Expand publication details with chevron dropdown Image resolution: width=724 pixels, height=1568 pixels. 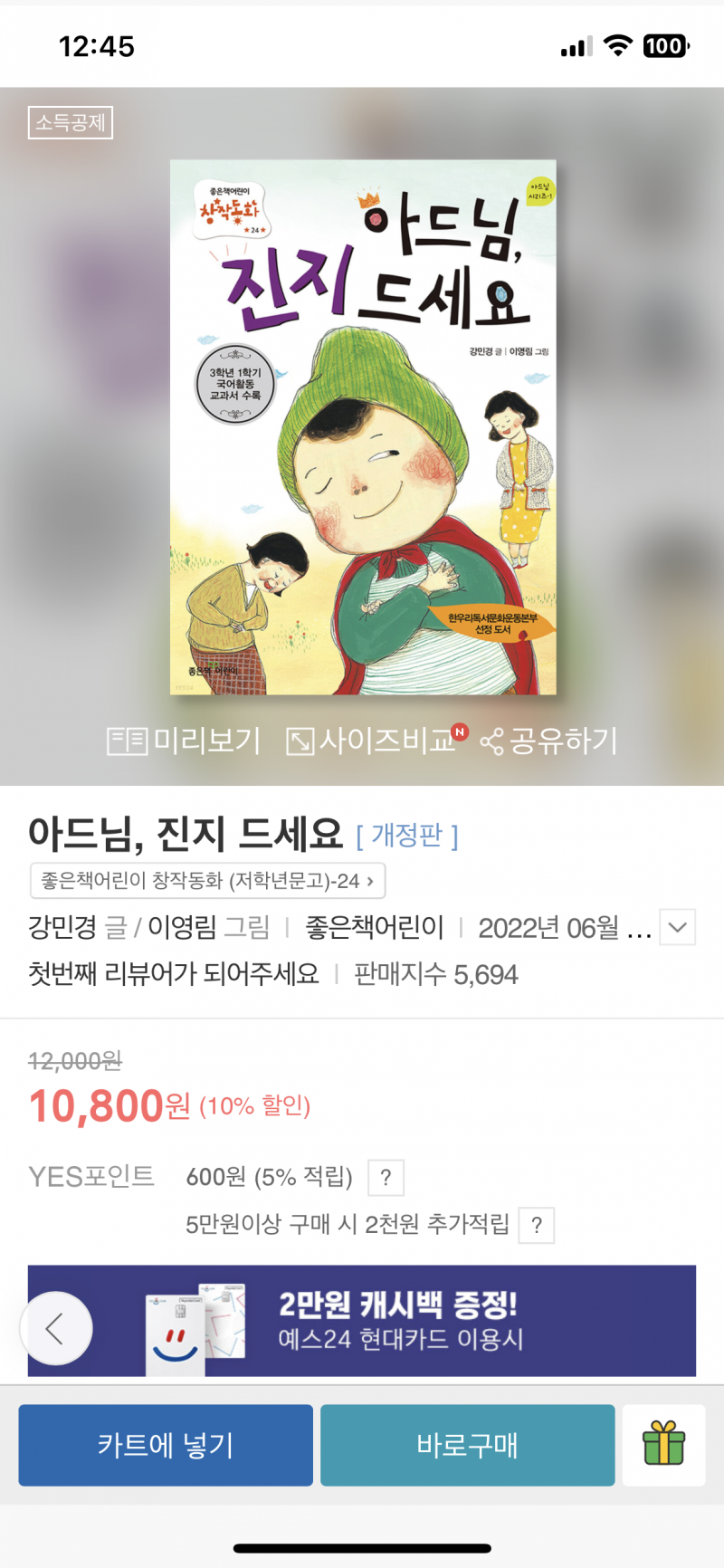click(677, 927)
